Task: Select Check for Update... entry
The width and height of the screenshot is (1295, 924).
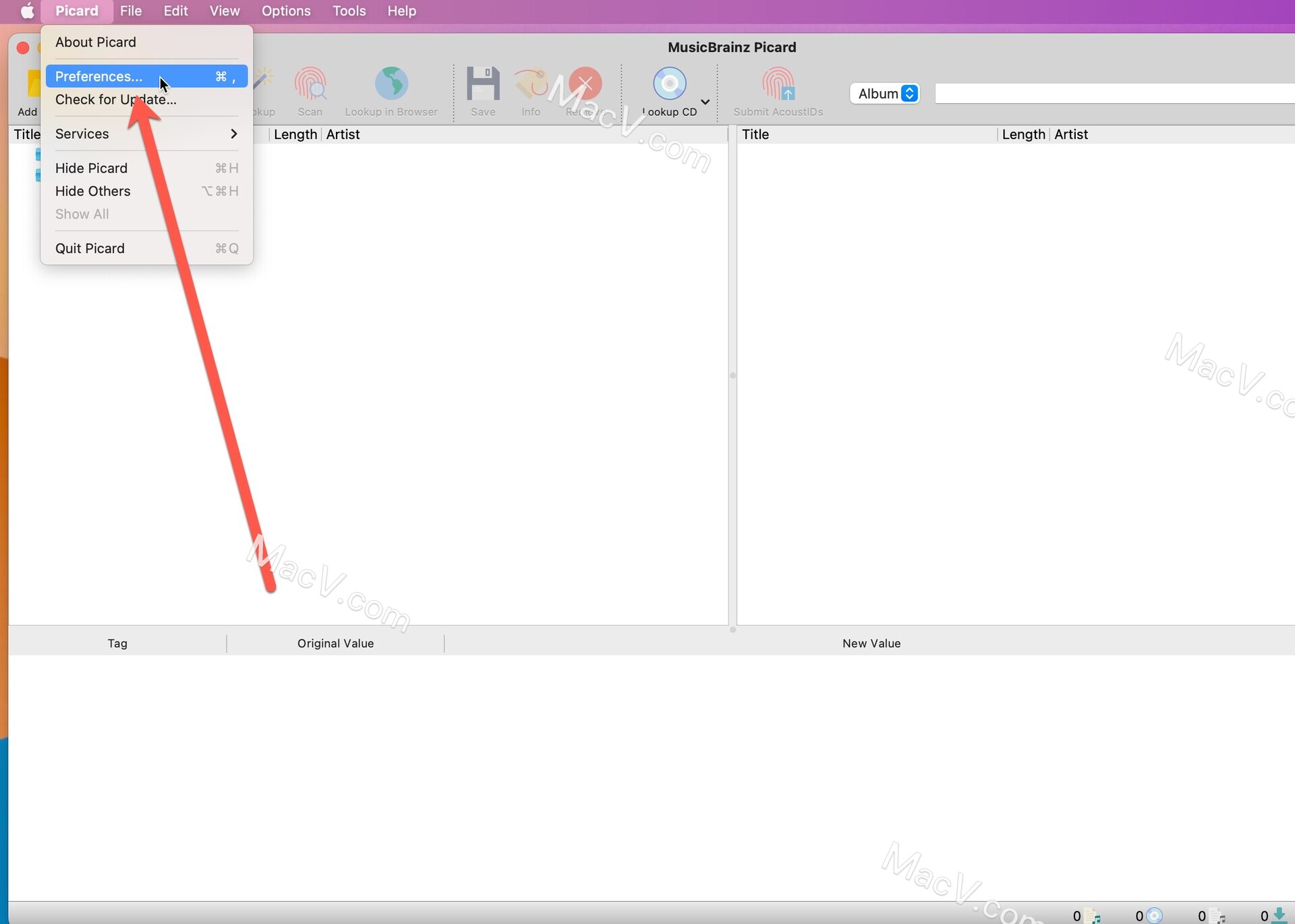Action: tap(146, 99)
